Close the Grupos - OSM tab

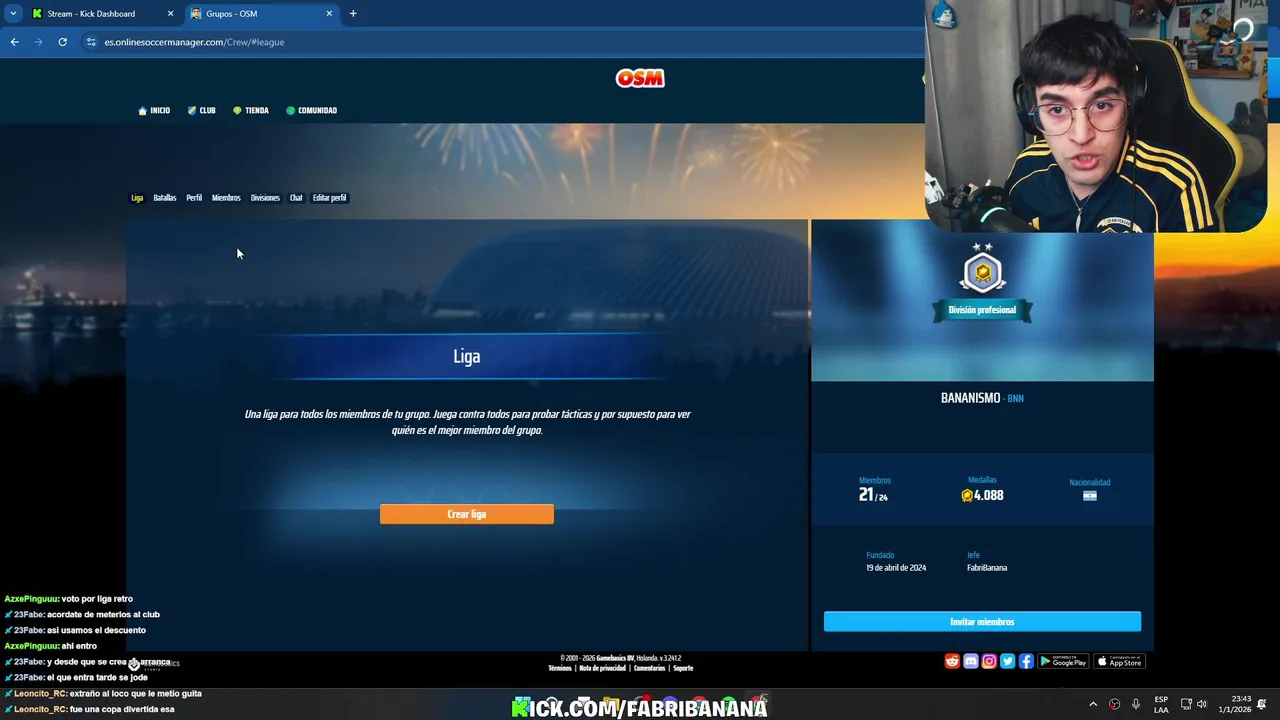tap(329, 14)
